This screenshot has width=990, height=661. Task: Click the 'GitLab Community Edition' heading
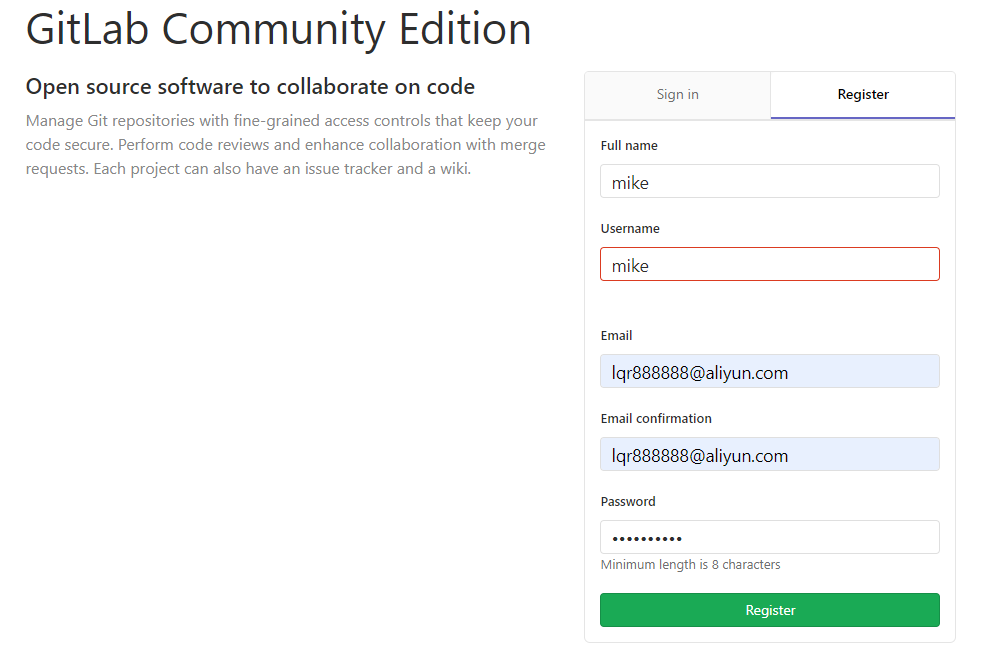(x=278, y=29)
